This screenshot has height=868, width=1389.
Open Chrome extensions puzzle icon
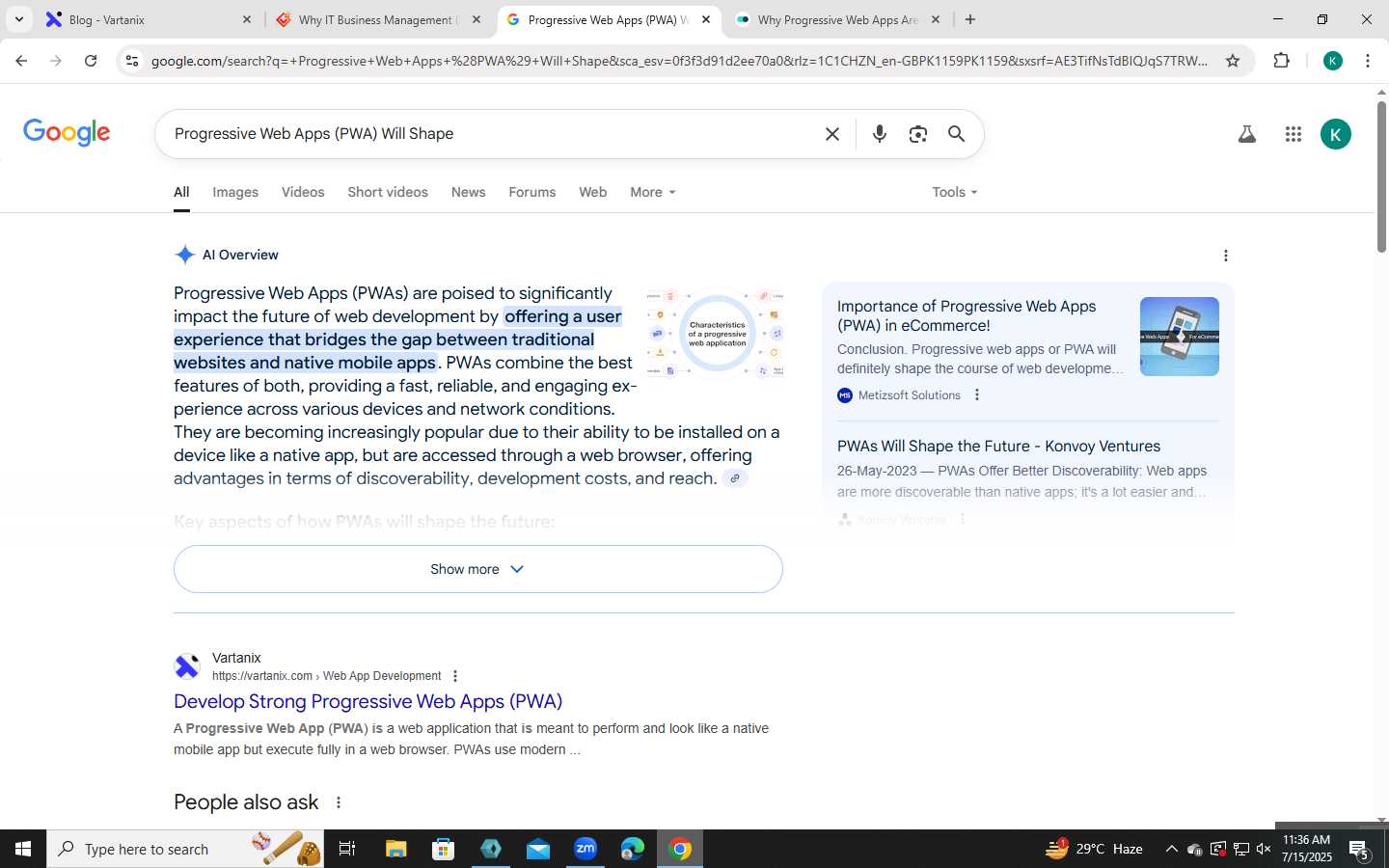1281,61
